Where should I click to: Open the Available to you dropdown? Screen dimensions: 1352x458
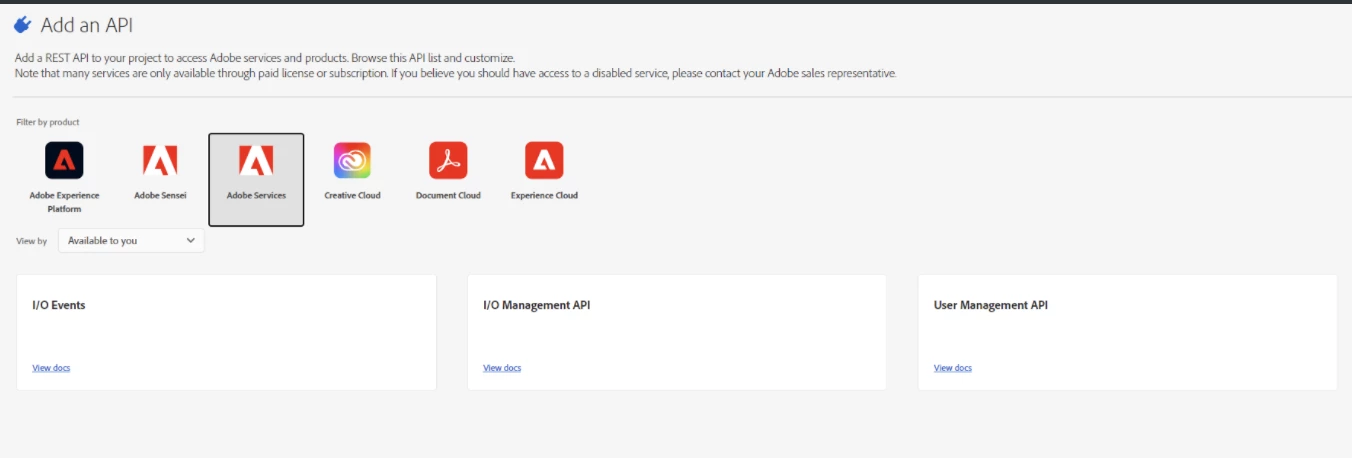(131, 241)
